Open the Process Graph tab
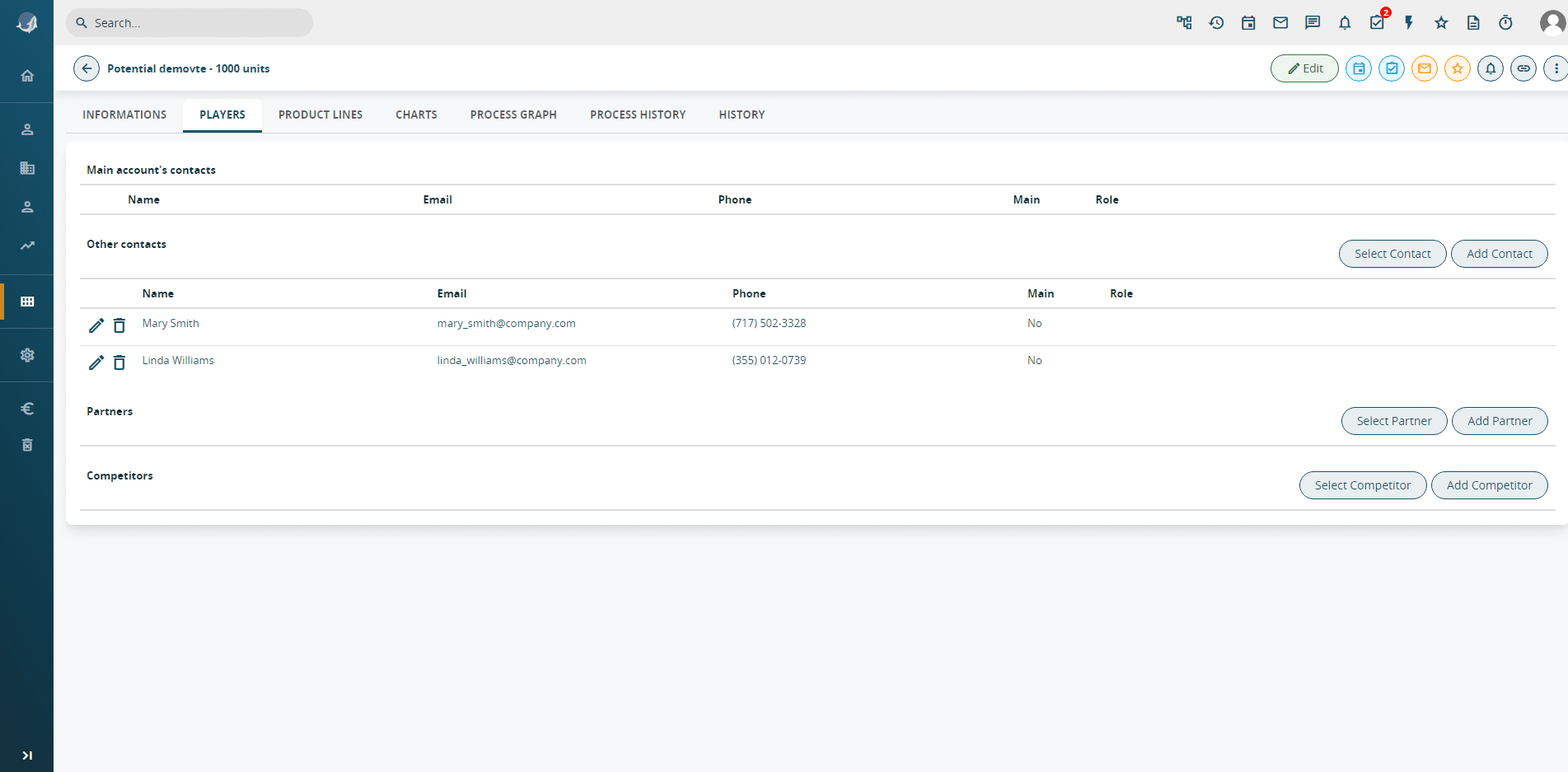This screenshot has height=772, width=1568. point(513,115)
